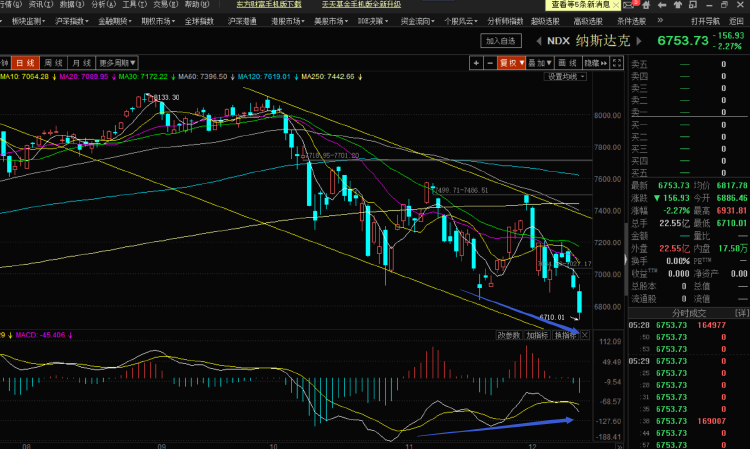Expand 个股风云 menu
Viewport: 750px width, 449px height.
point(461,21)
